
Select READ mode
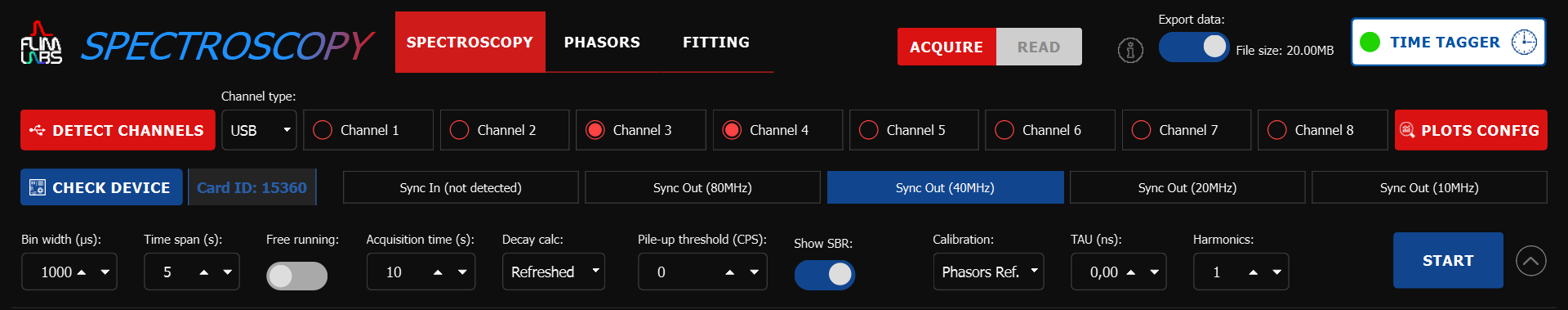pyautogui.click(x=1039, y=47)
